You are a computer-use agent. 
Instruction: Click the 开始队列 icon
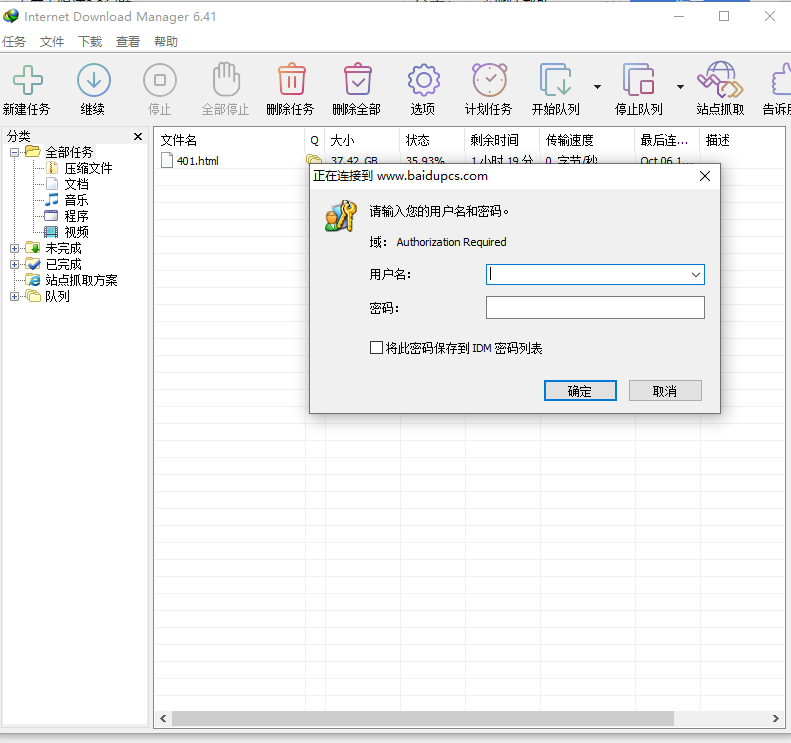[555, 80]
